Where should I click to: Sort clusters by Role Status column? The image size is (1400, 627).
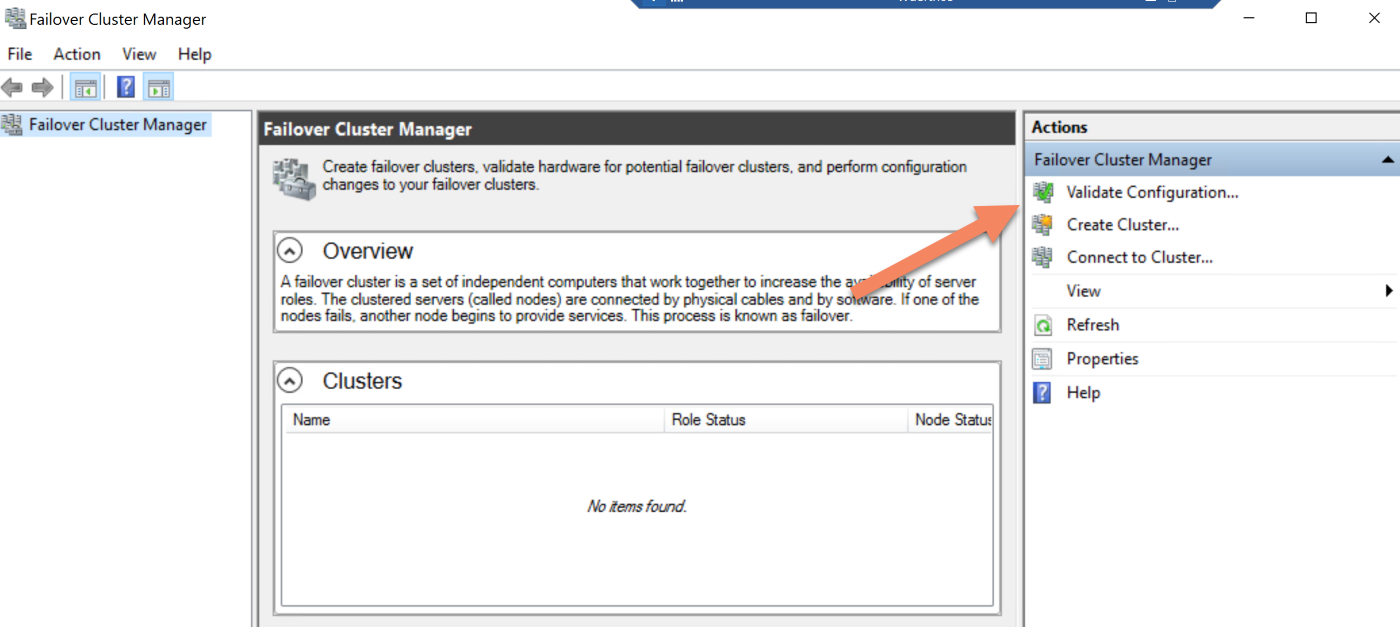(708, 420)
